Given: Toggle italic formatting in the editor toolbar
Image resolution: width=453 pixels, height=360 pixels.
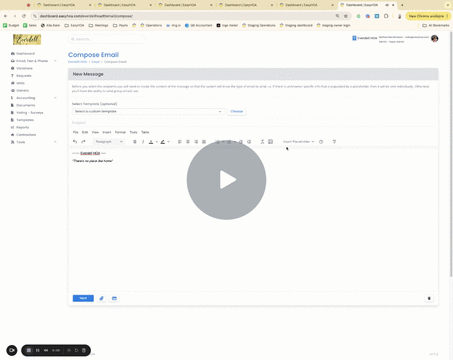Looking at the screenshot, I should coord(143,142).
